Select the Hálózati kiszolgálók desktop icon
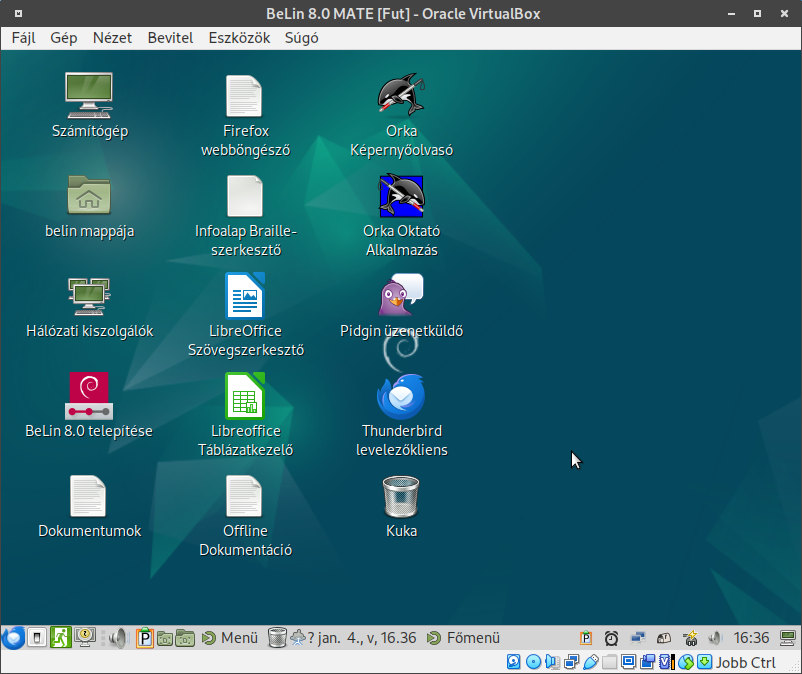802x674 pixels. 90,307
